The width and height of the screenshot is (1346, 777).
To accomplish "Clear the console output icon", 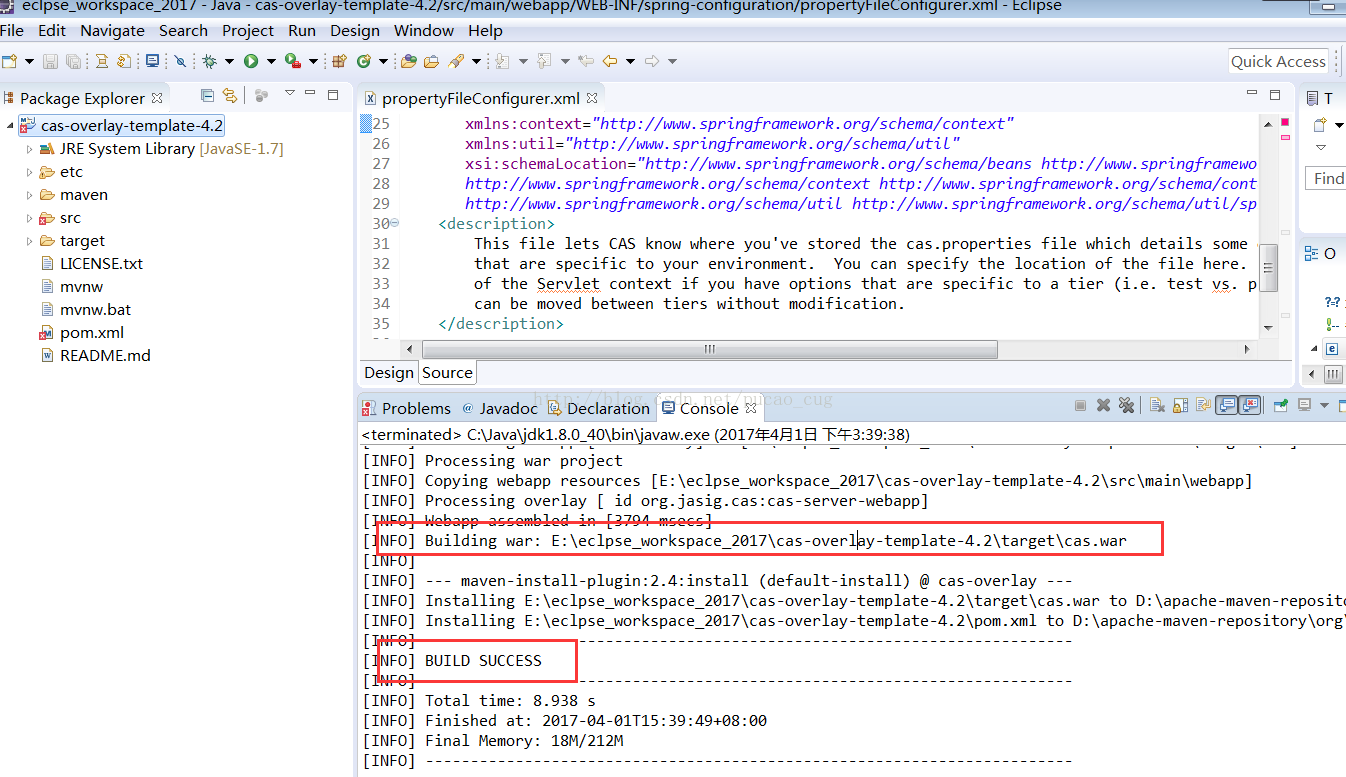I will tap(1157, 405).
